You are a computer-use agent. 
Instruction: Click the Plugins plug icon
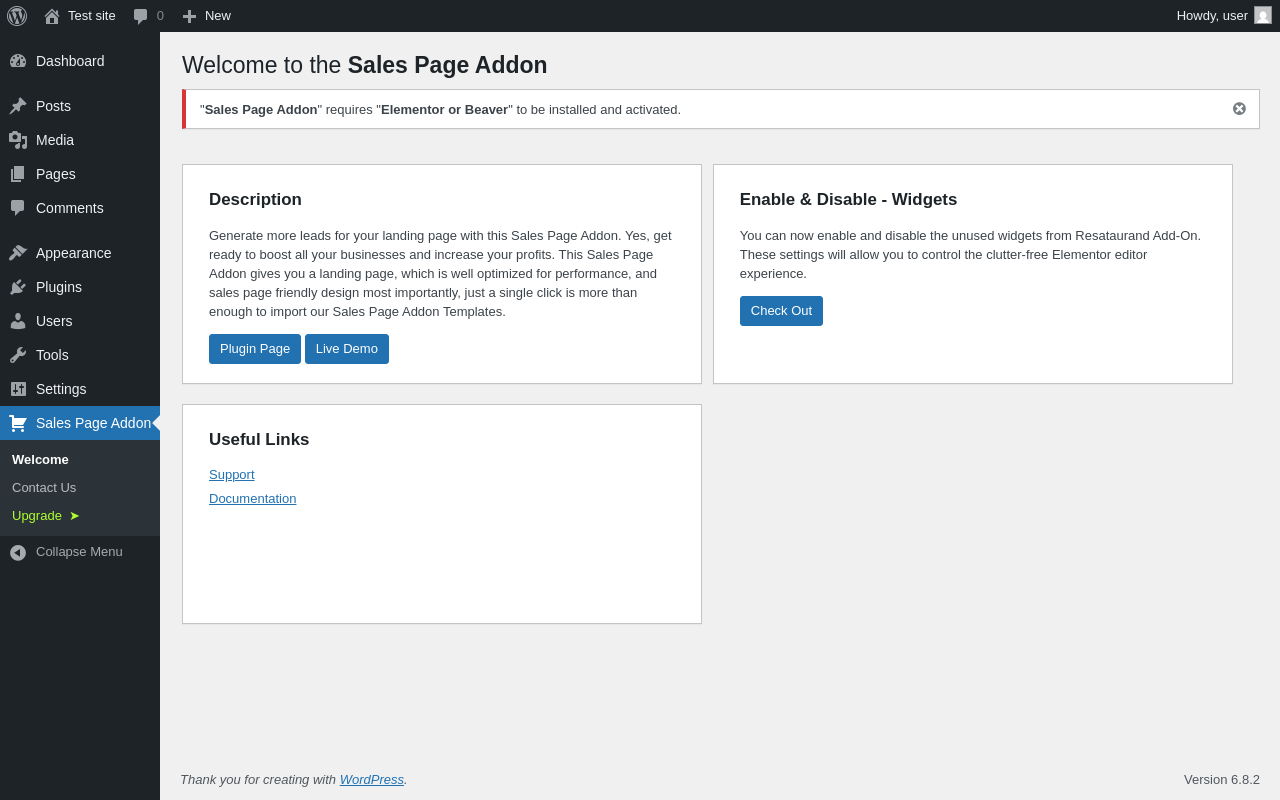tap(18, 287)
